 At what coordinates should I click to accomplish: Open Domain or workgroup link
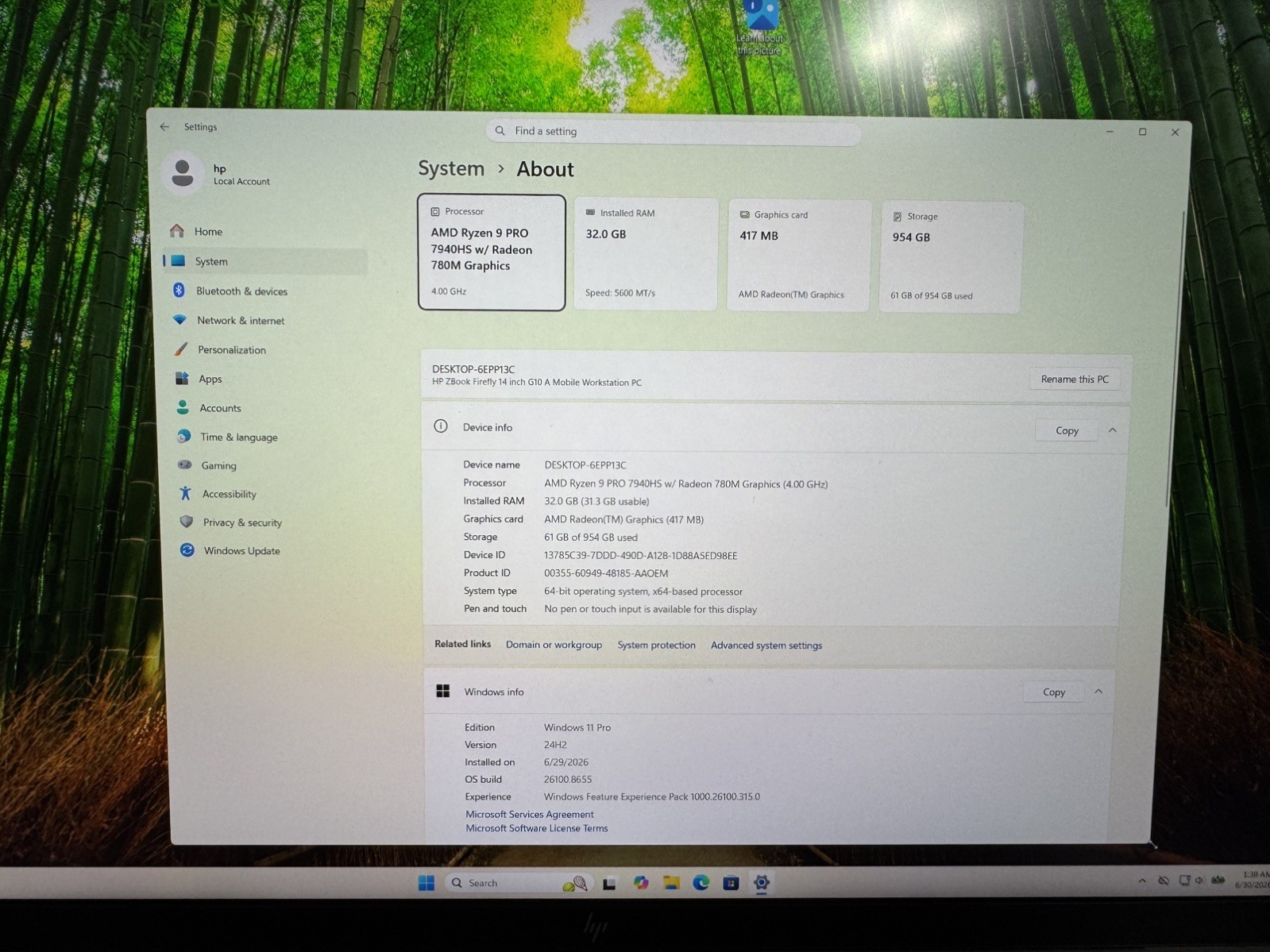(554, 645)
